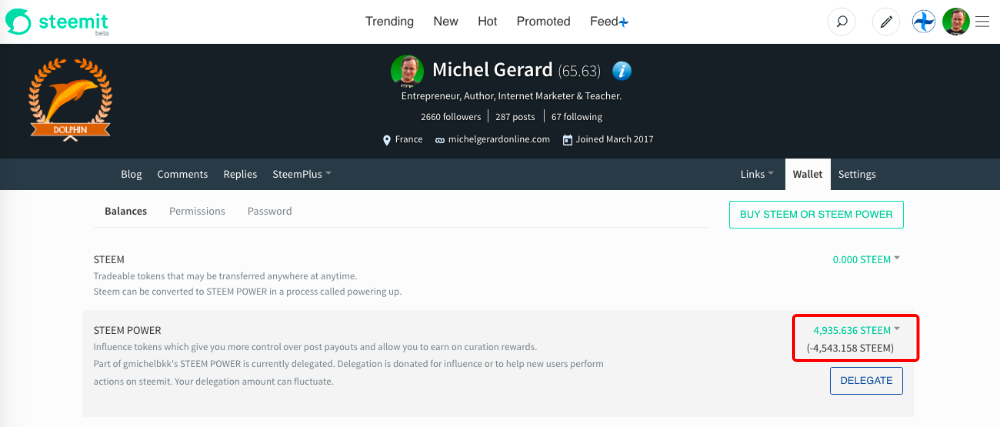
Task: Open the Replies tab
Action: (x=240, y=174)
